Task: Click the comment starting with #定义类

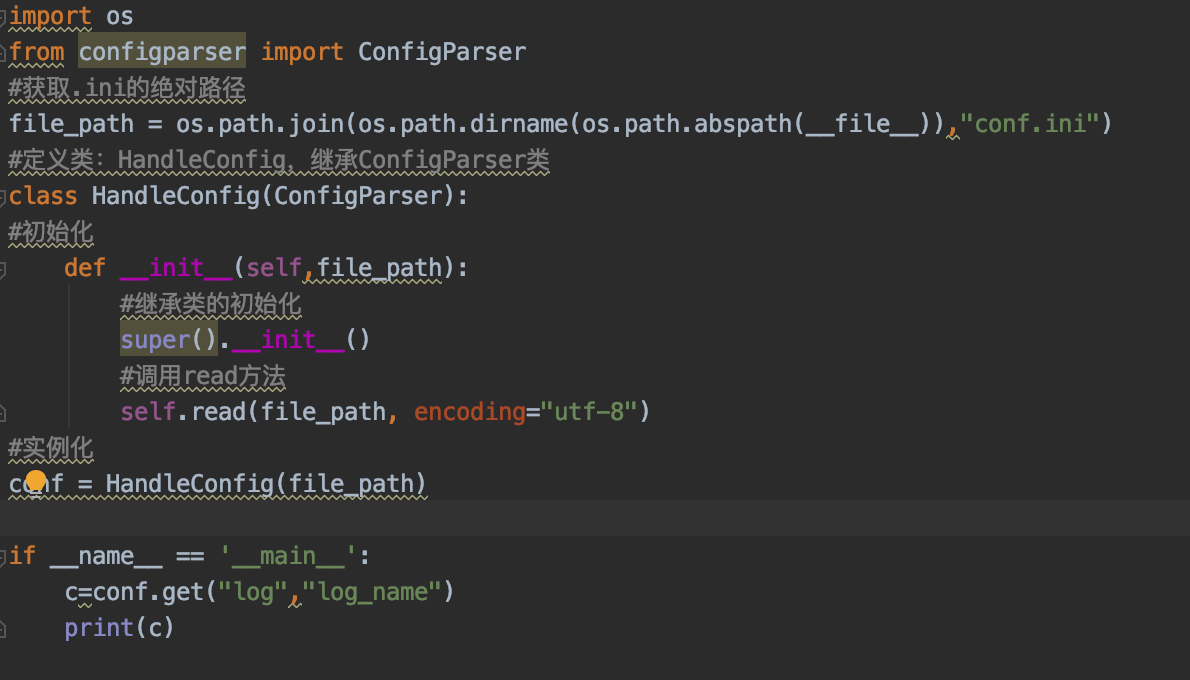Action: click(279, 160)
